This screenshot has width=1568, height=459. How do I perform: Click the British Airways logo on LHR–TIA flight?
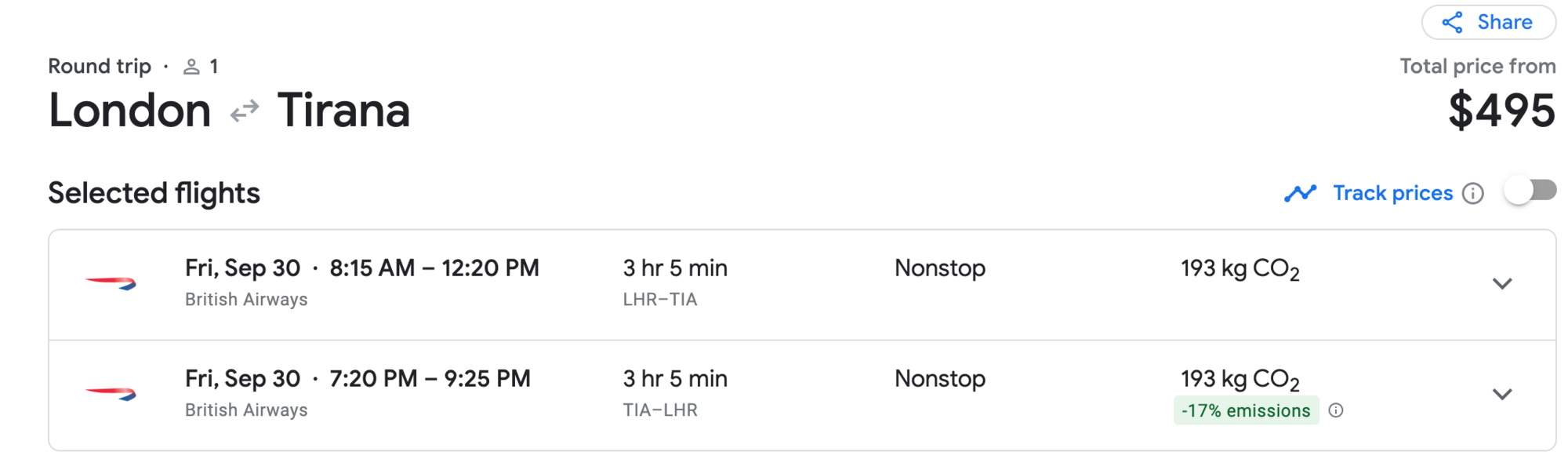(x=111, y=283)
